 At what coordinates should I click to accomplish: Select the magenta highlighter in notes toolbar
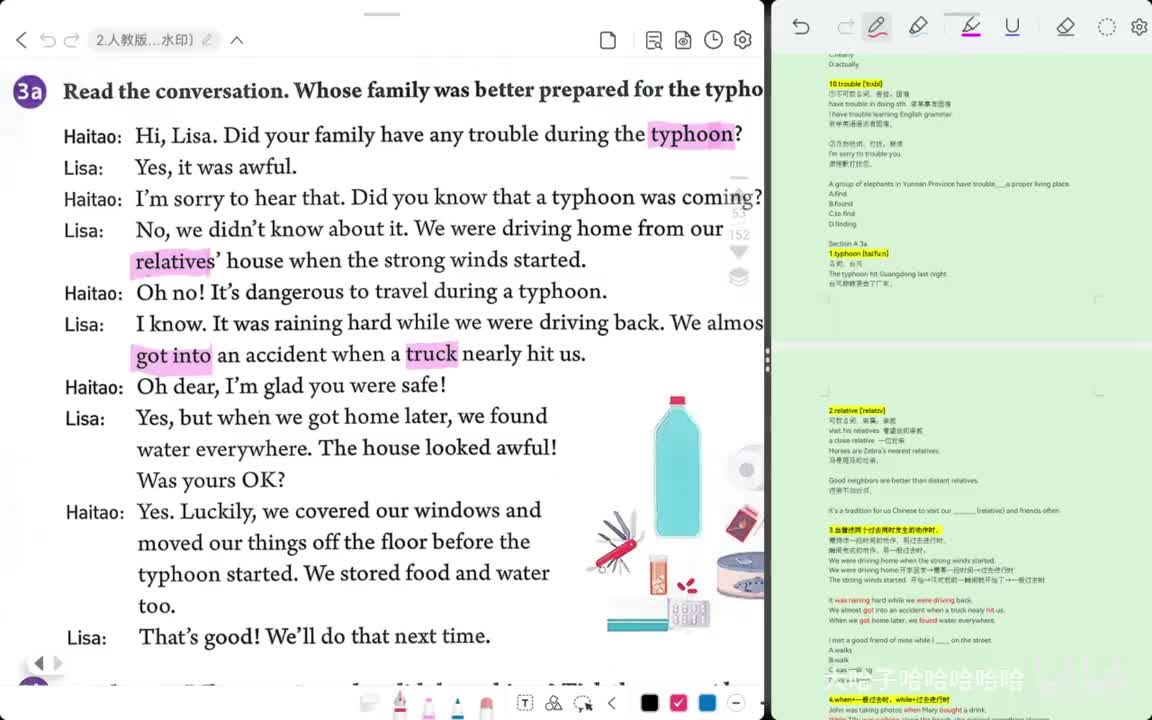(971, 27)
